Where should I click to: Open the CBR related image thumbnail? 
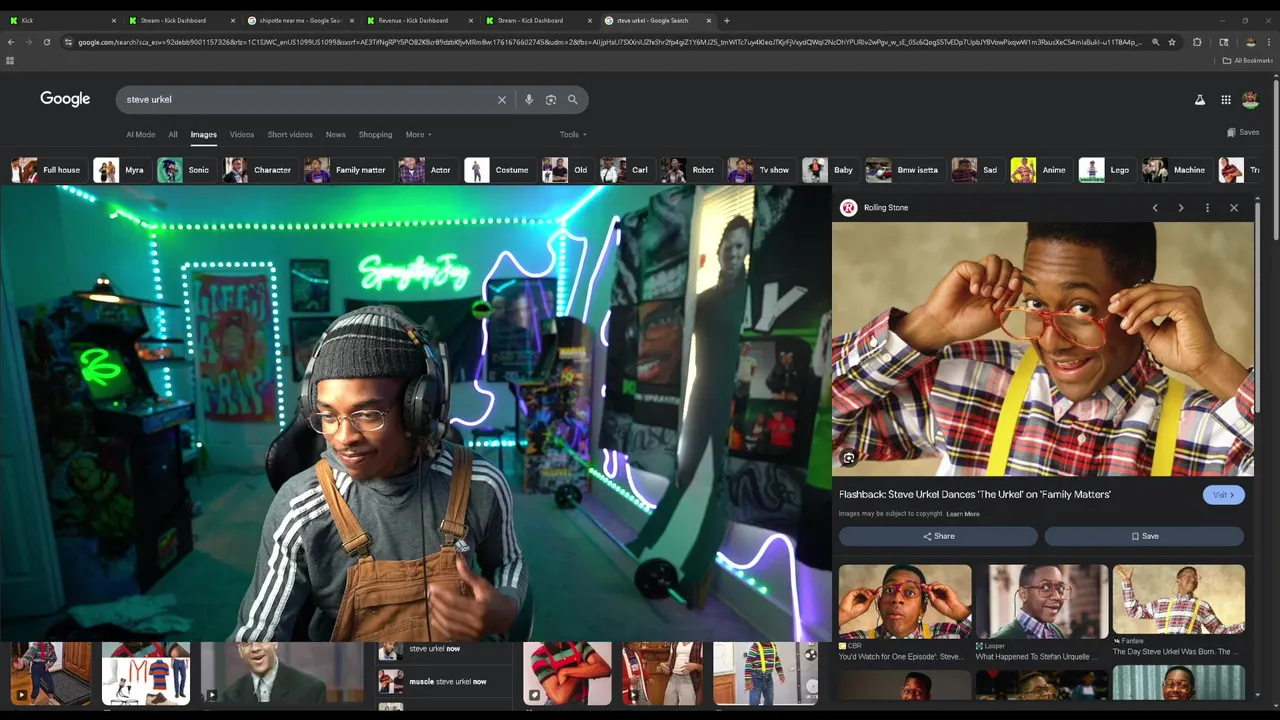pyautogui.click(x=905, y=601)
